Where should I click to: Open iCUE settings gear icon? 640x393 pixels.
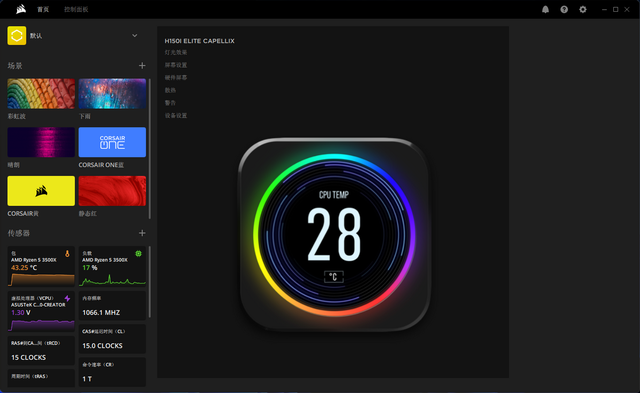pos(583,9)
